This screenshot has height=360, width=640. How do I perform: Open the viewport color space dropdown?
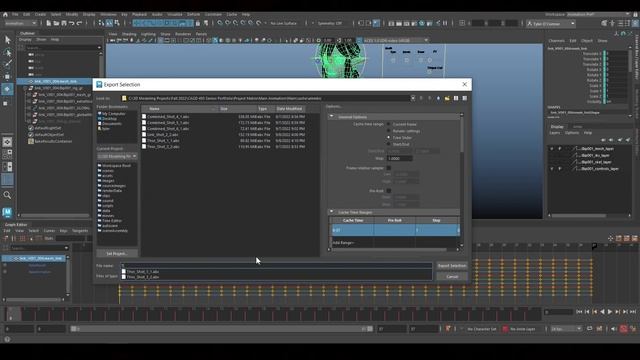click(396, 40)
